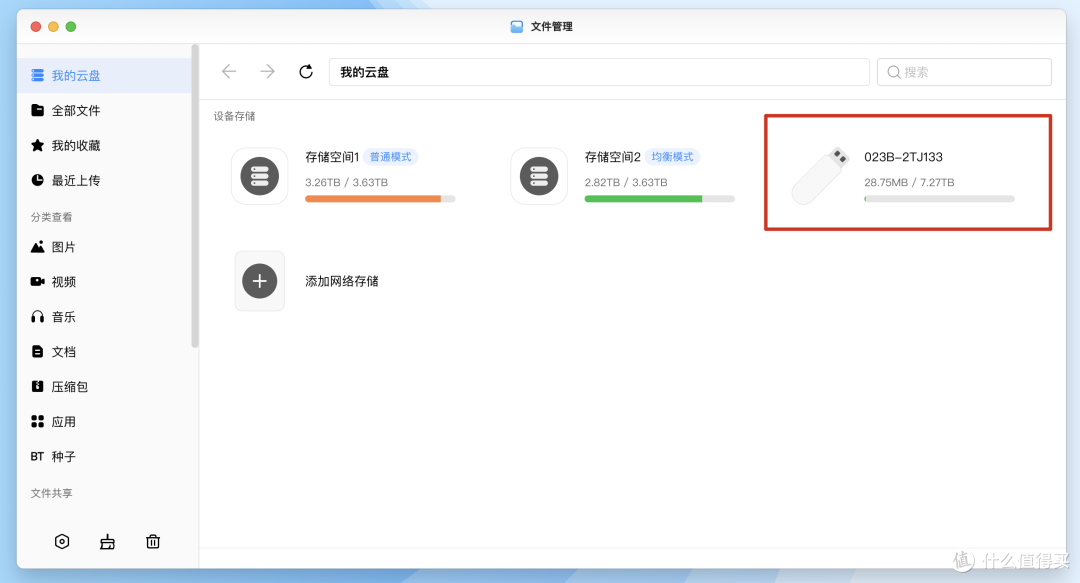Click the camera icon beside 视频

pyautogui.click(x=37, y=281)
